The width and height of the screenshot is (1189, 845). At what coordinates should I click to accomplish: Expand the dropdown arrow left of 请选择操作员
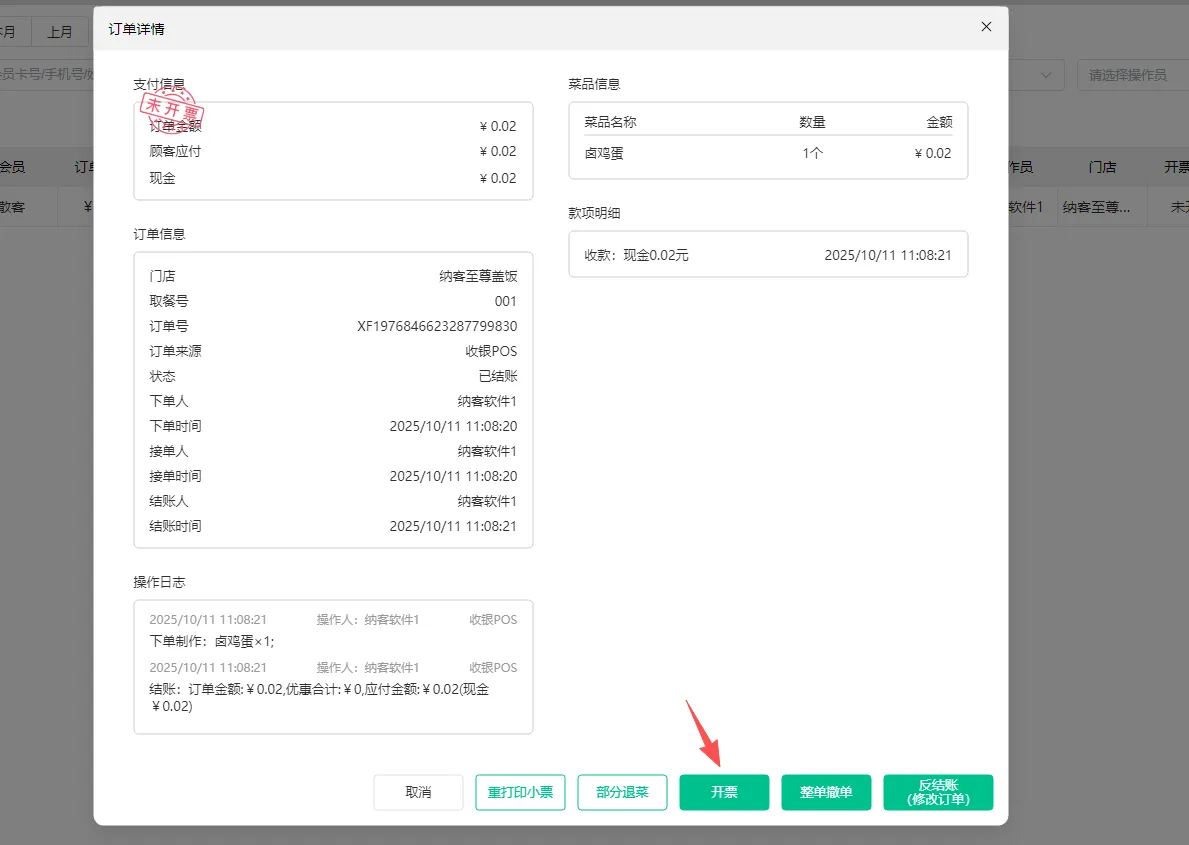pyautogui.click(x=1046, y=75)
